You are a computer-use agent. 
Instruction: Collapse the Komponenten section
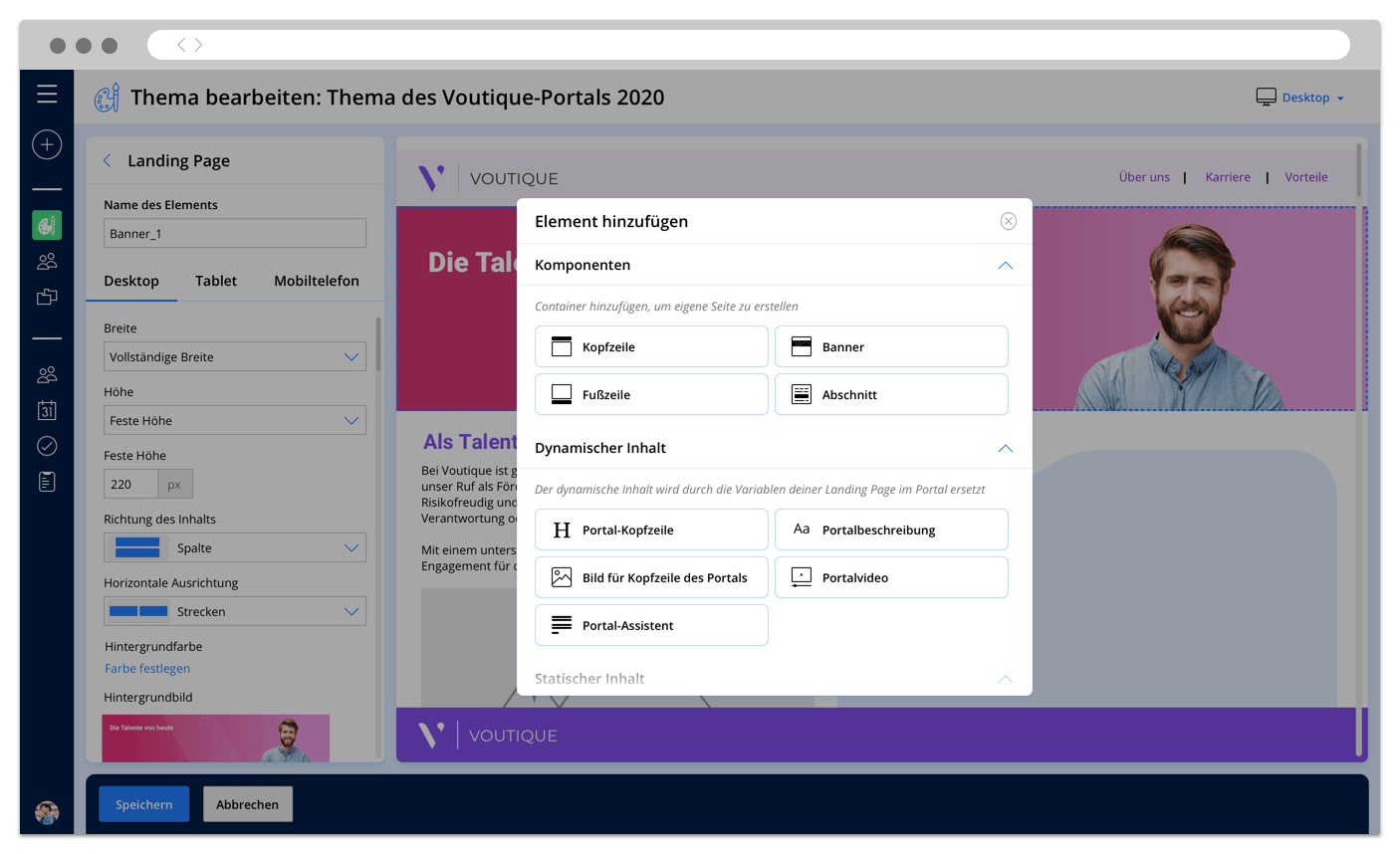(1006, 265)
